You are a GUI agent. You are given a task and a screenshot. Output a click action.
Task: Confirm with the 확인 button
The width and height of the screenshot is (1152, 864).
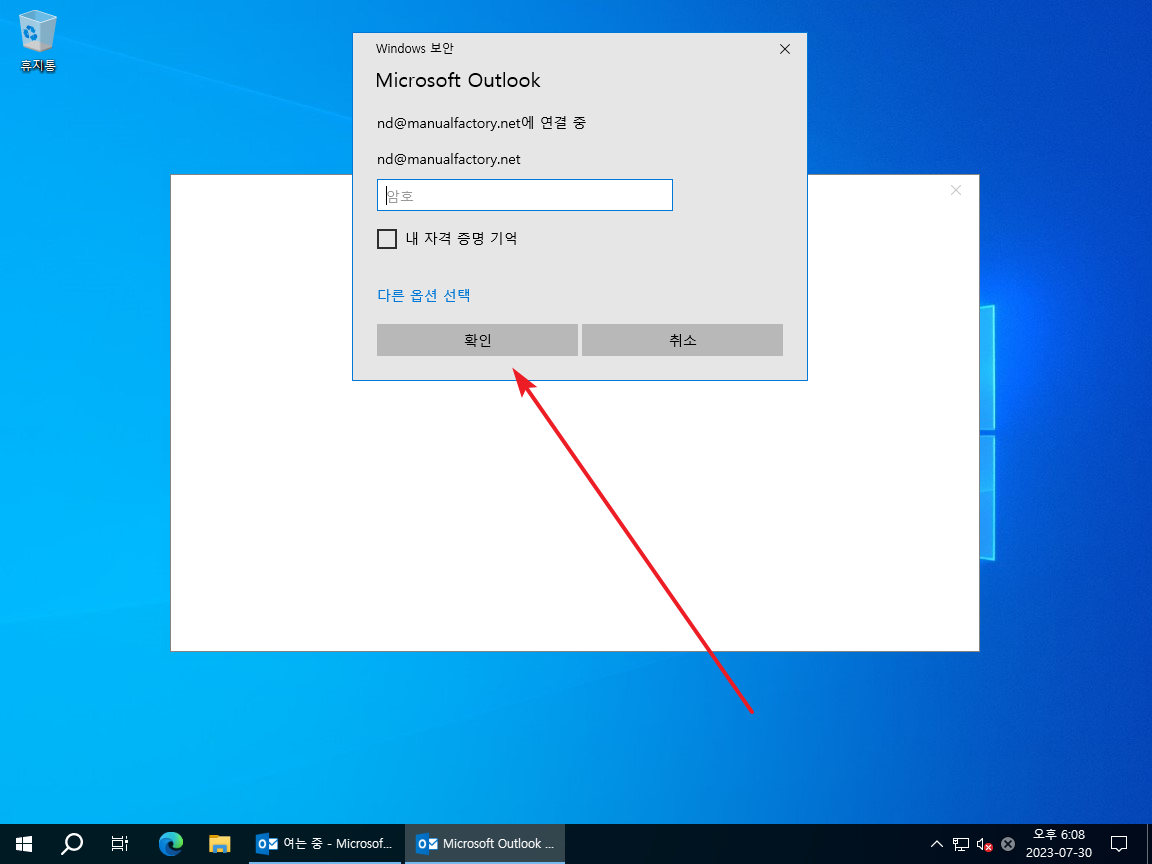pyautogui.click(x=478, y=340)
